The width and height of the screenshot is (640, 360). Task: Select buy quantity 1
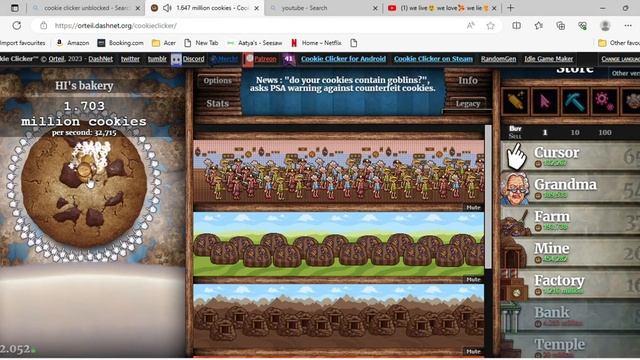point(545,132)
